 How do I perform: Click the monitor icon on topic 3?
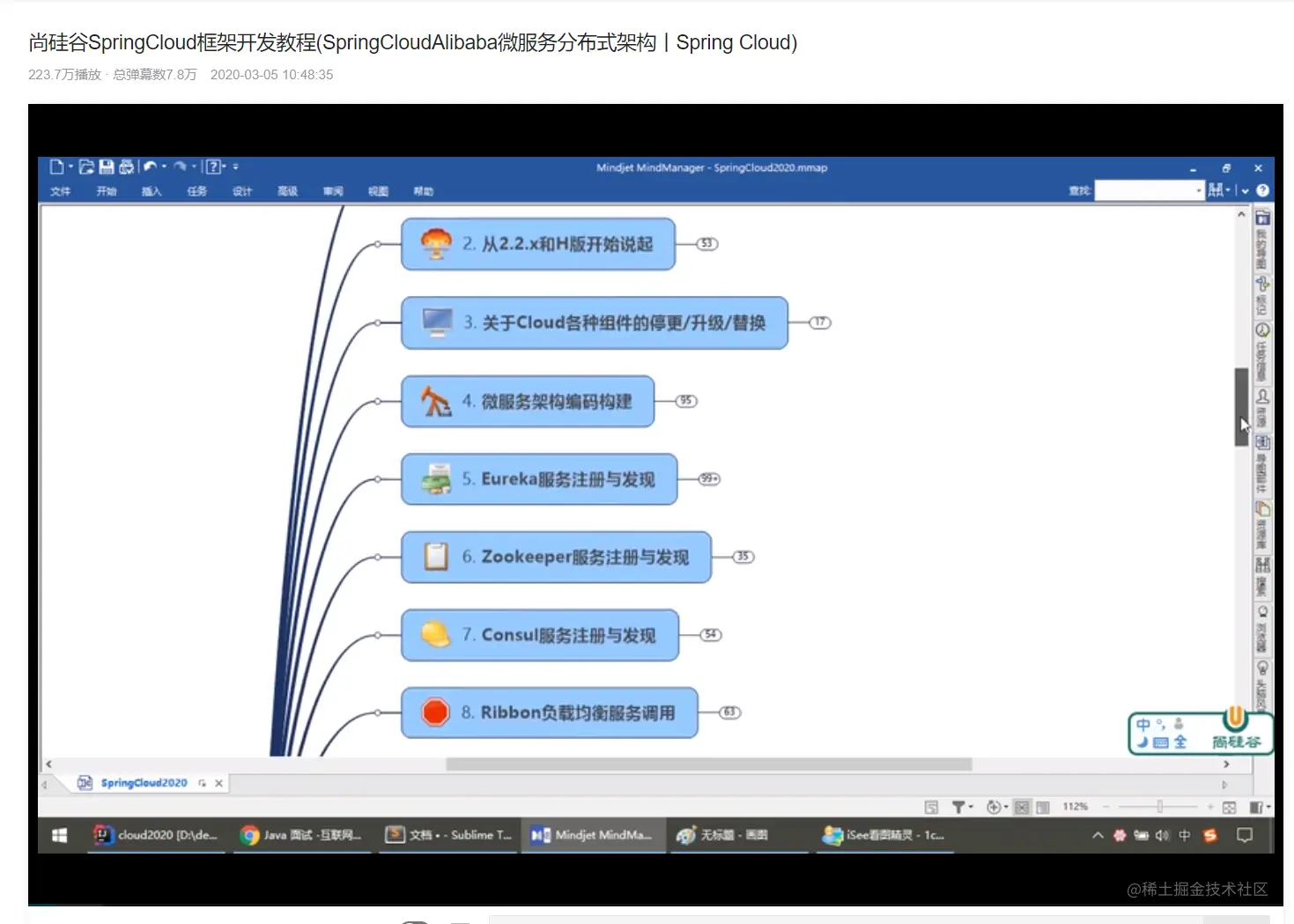tap(437, 322)
